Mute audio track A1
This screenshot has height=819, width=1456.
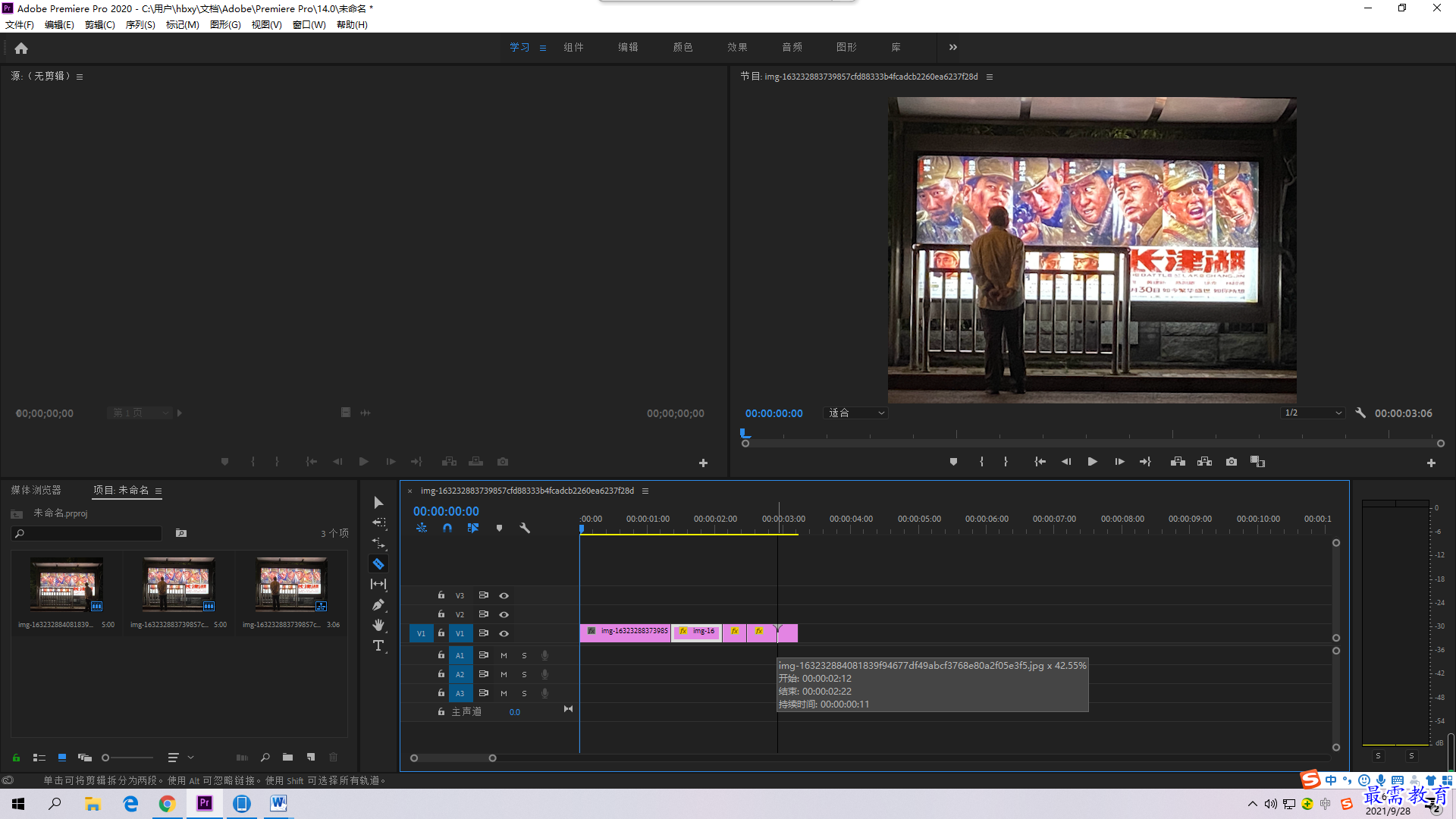click(504, 655)
